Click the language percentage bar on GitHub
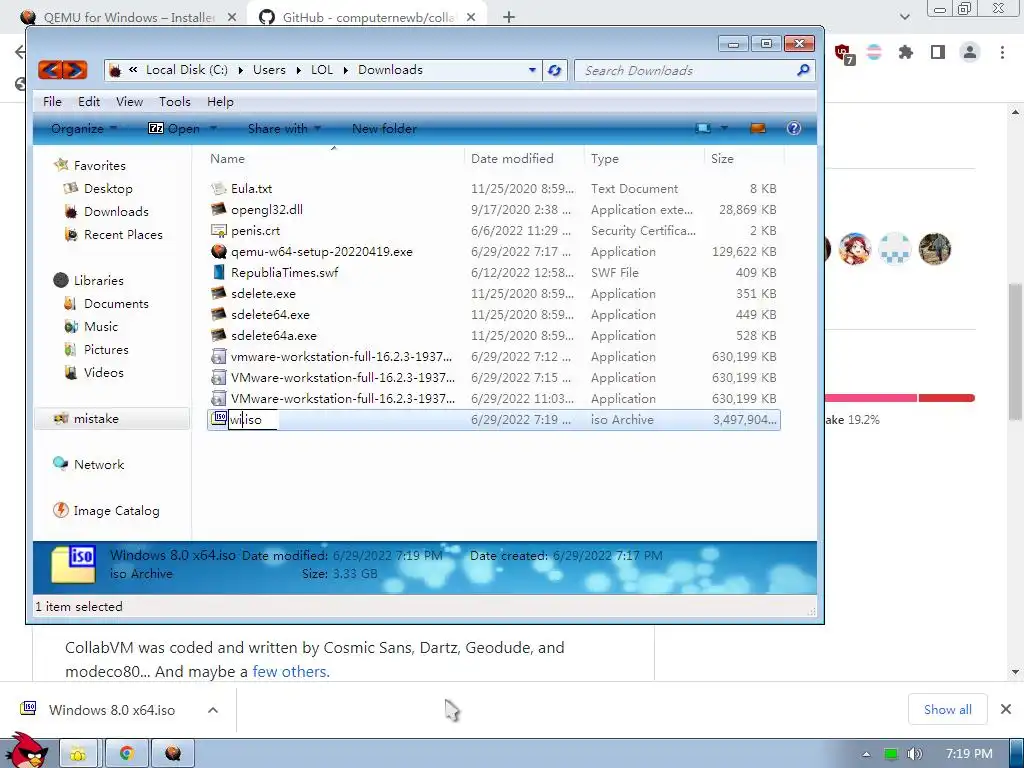This screenshot has width=1024, height=768. pyautogui.click(x=900, y=398)
